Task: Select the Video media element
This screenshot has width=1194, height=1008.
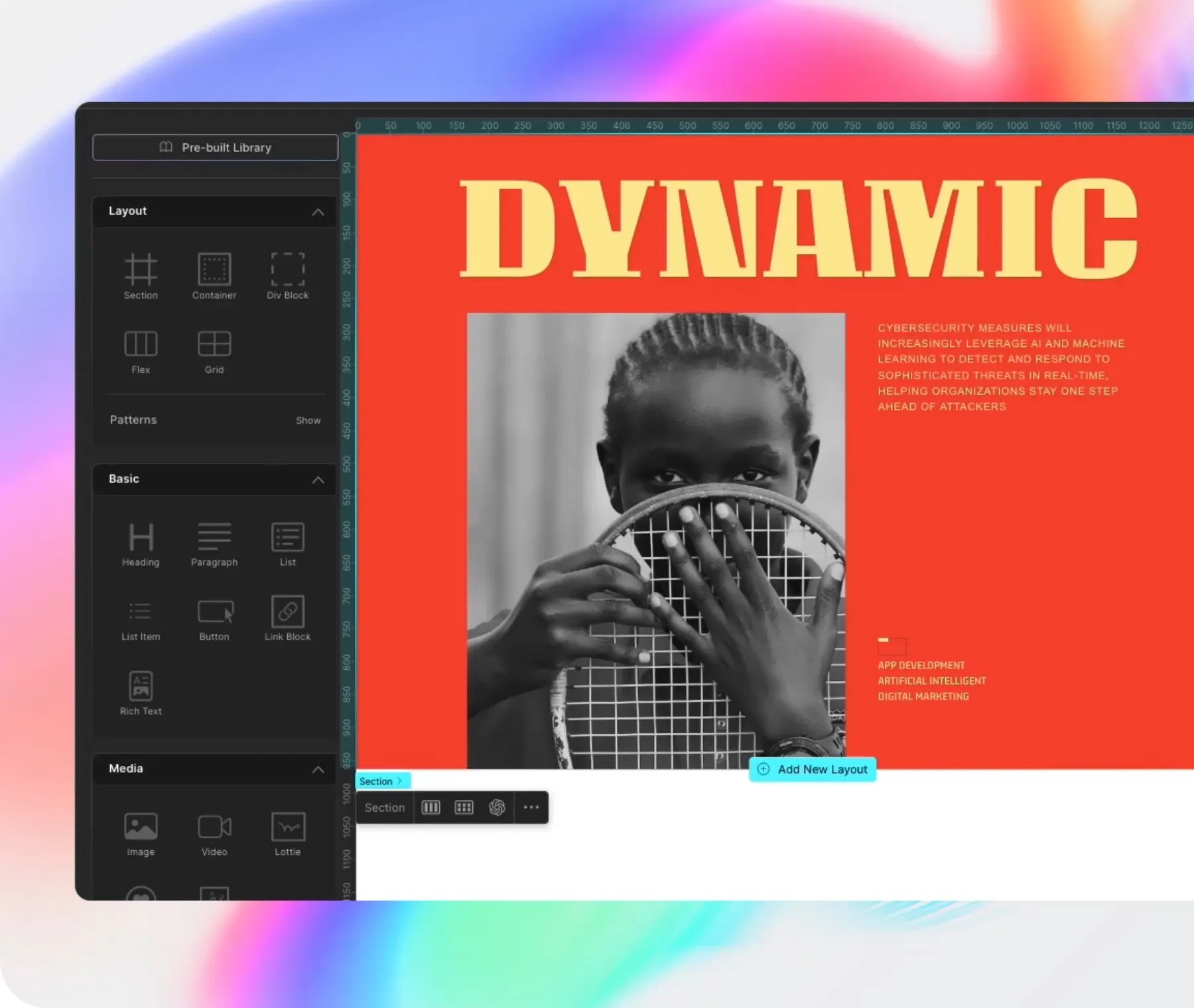Action: [x=214, y=834]
